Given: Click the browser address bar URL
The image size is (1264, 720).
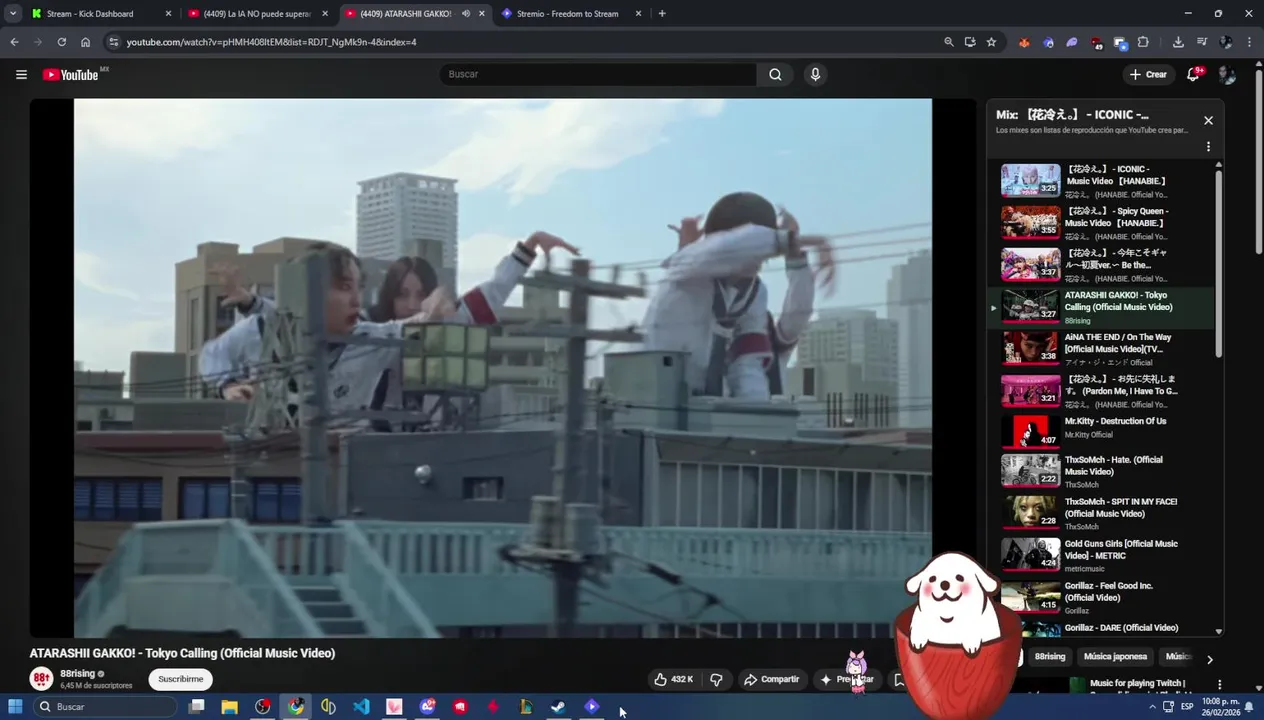Looking at the screenshot, I should click(271, 42).
